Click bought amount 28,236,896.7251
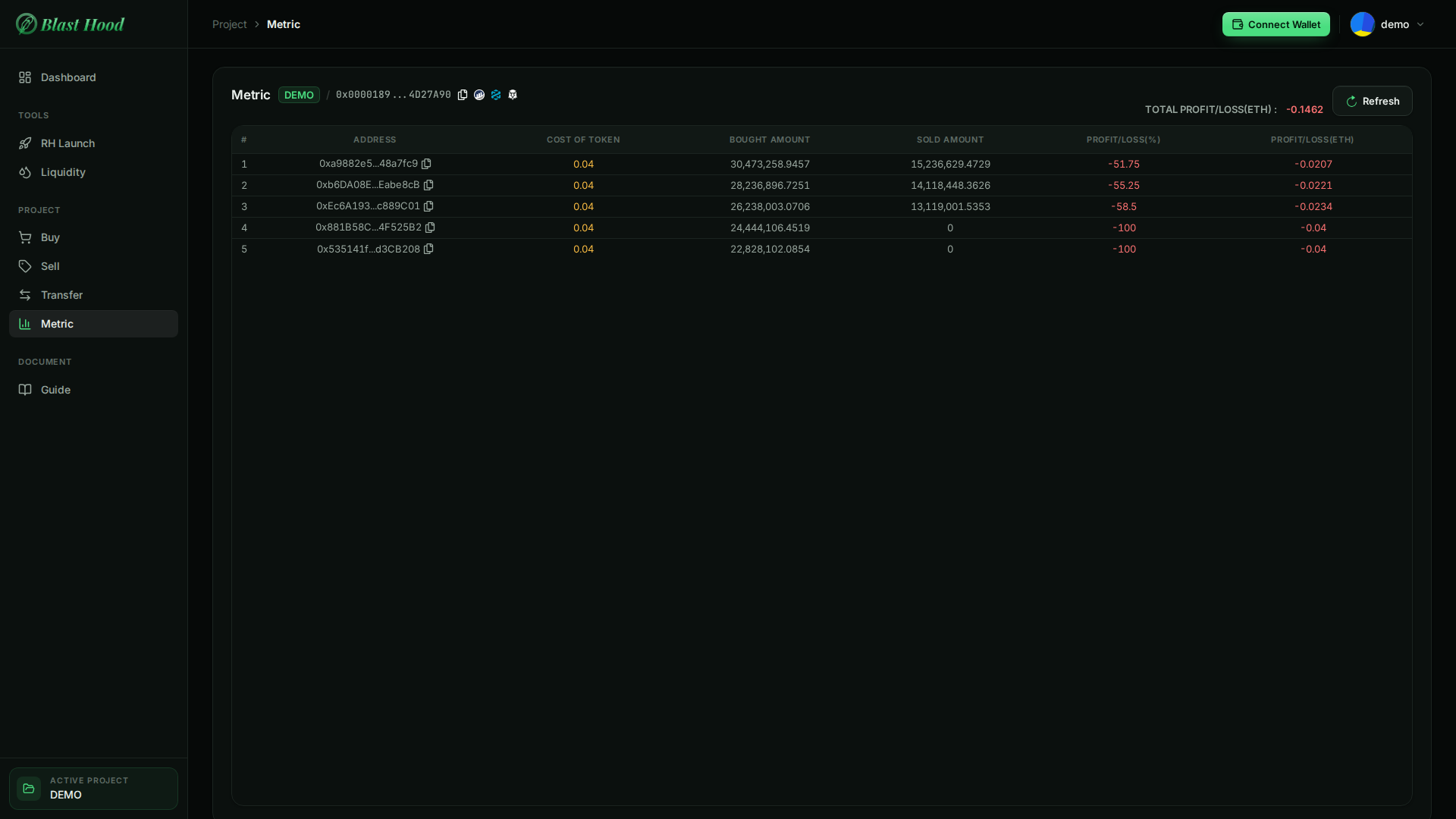 [770, 185]
